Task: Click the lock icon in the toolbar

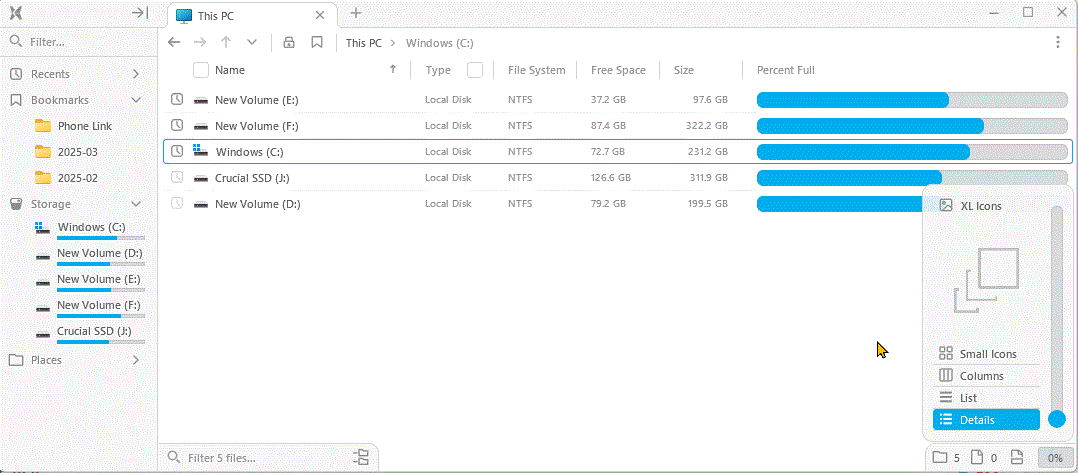Action: [x=289, y=43]
